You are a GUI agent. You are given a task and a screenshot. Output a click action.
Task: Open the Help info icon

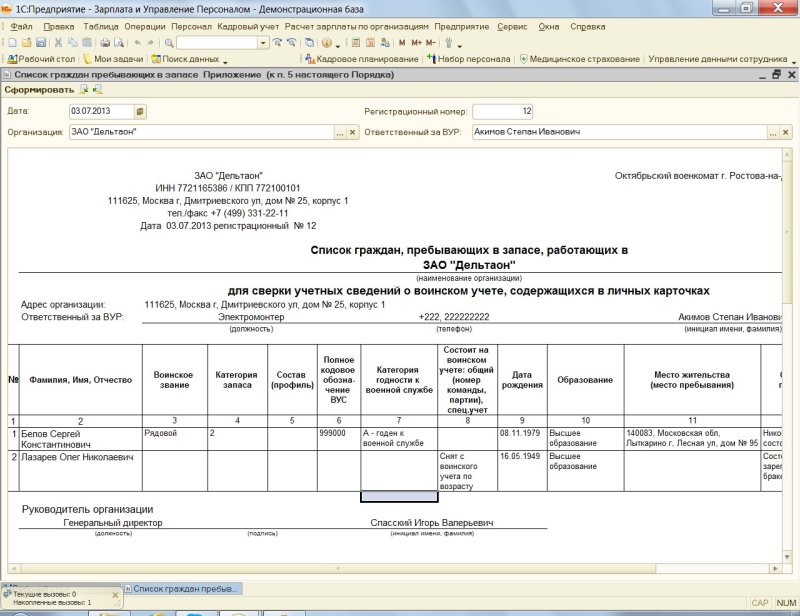327,43
